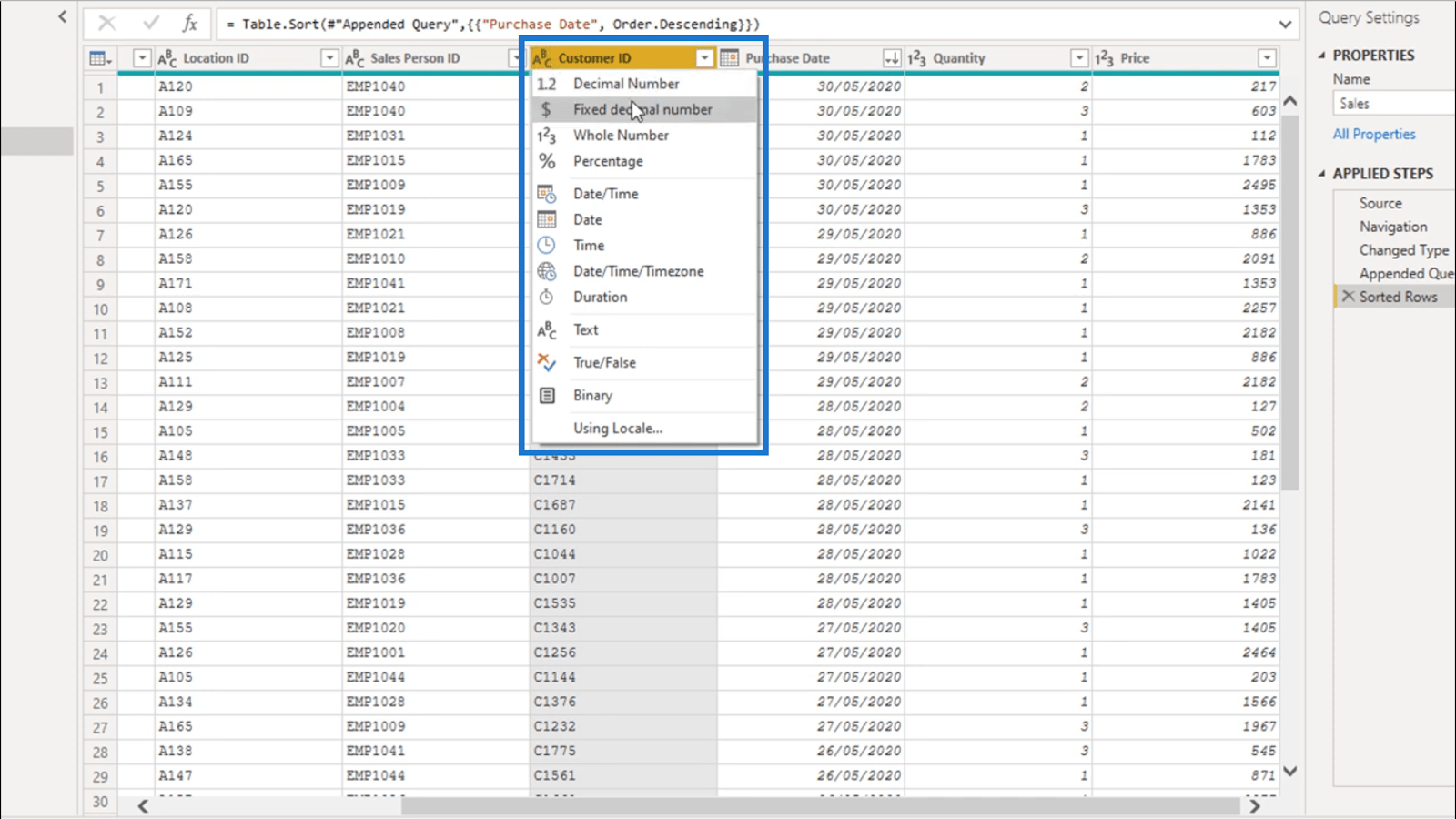The image size is (1456, 819).
Task: Open the All Properties link
Action: point(1374,134)
